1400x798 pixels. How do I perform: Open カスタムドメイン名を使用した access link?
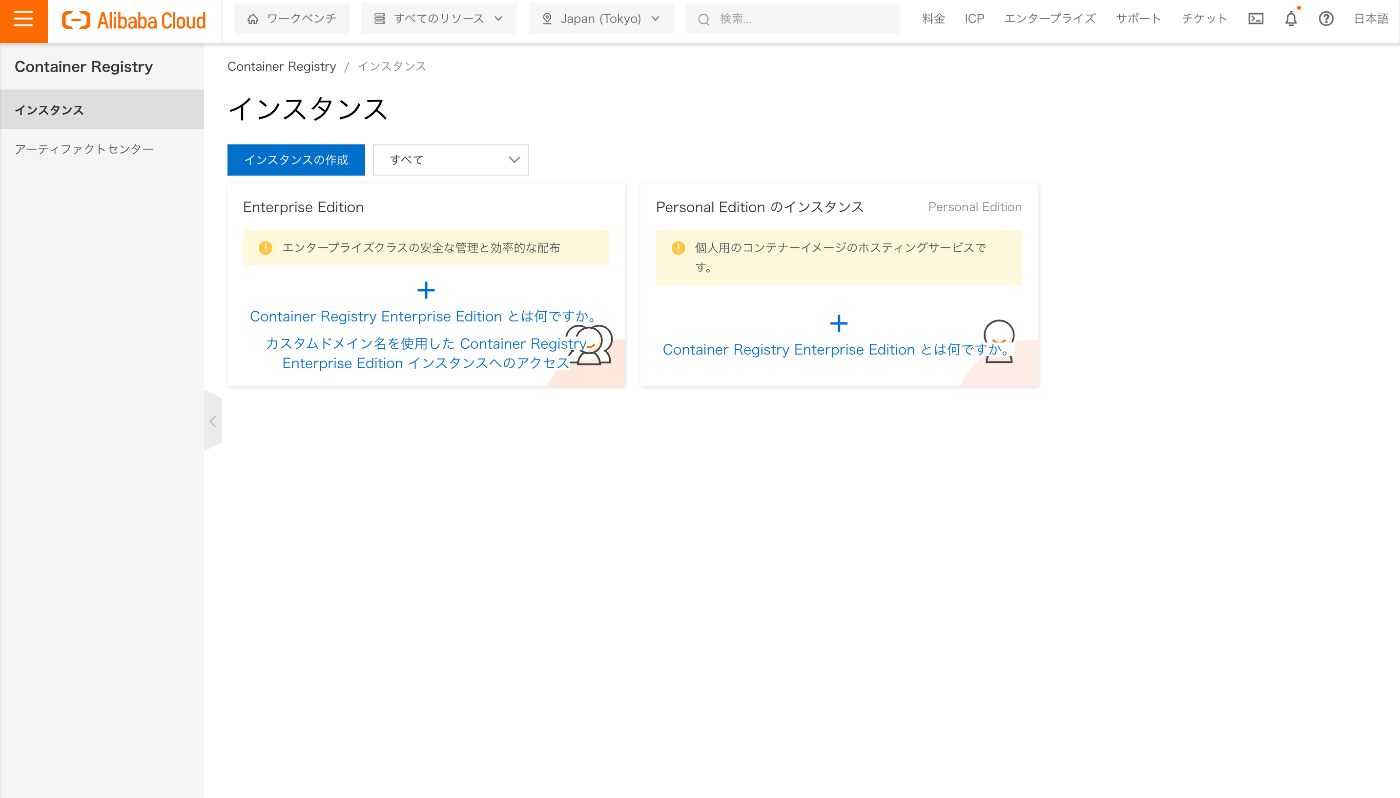[426, 353]
